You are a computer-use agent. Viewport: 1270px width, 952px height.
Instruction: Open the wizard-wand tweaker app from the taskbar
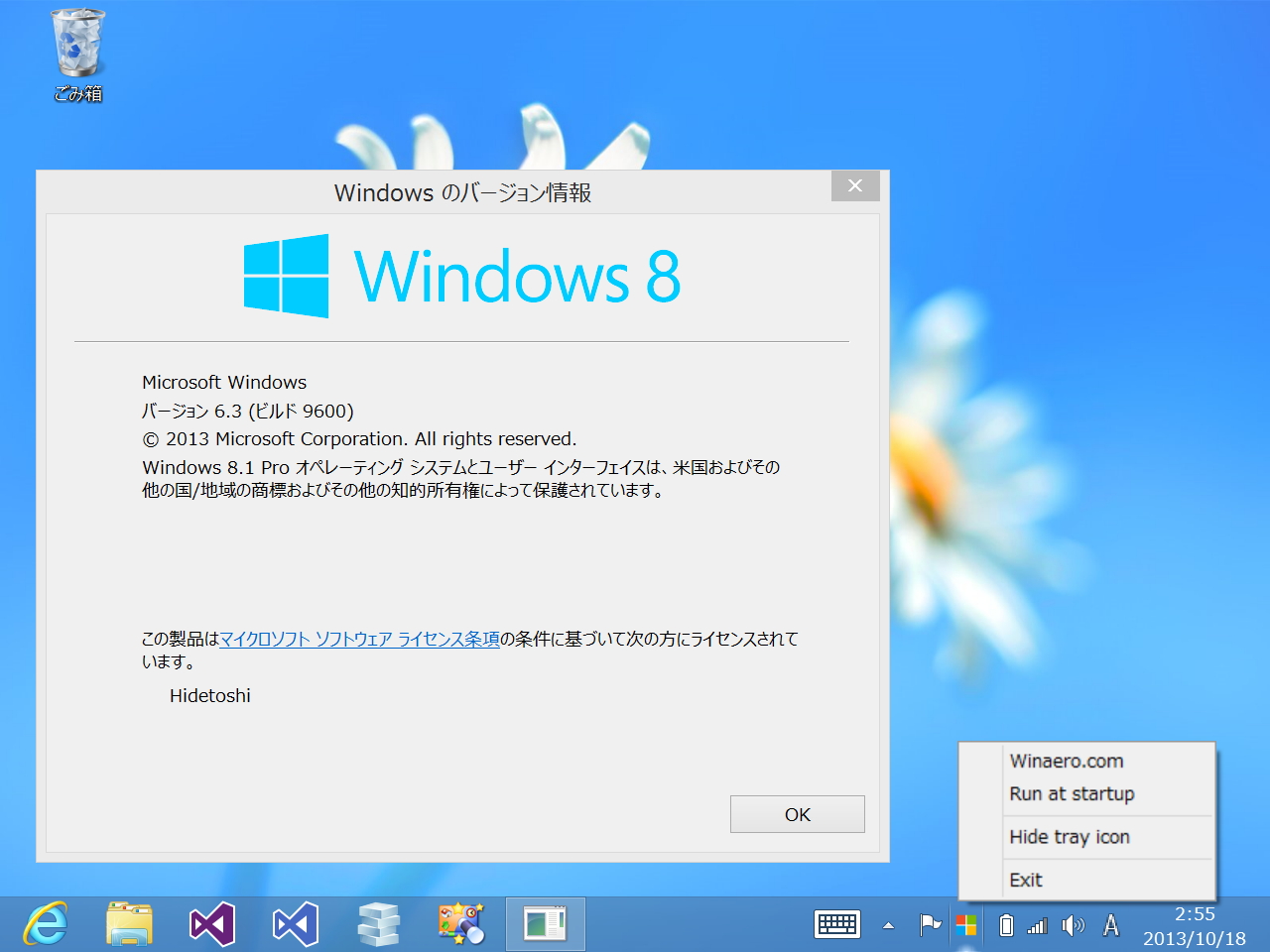coord(461,923)
